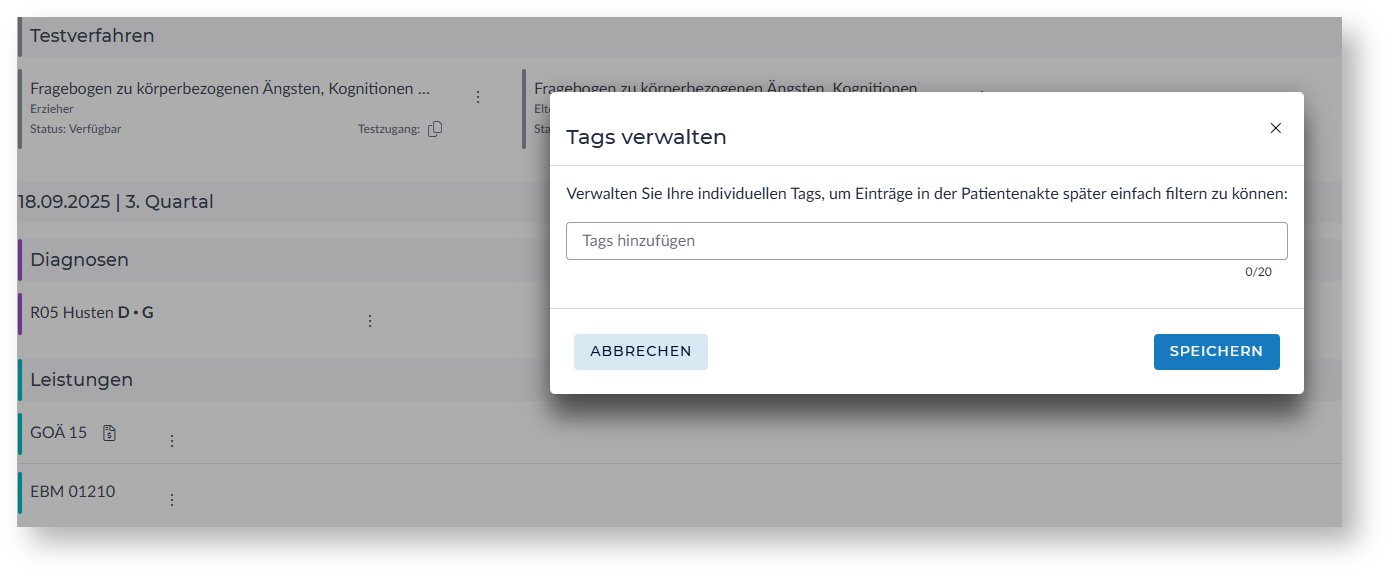
Task: Select the EBM 01210 Leistung entry
Action: (x=73, y=491)
